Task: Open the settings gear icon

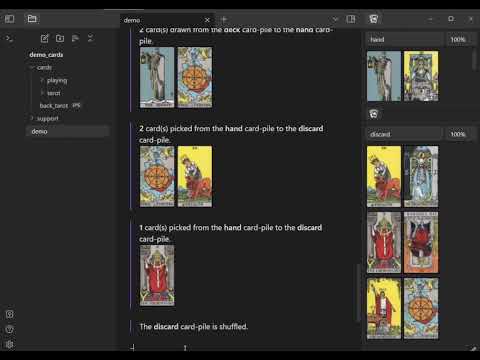Action: (10, 344)
